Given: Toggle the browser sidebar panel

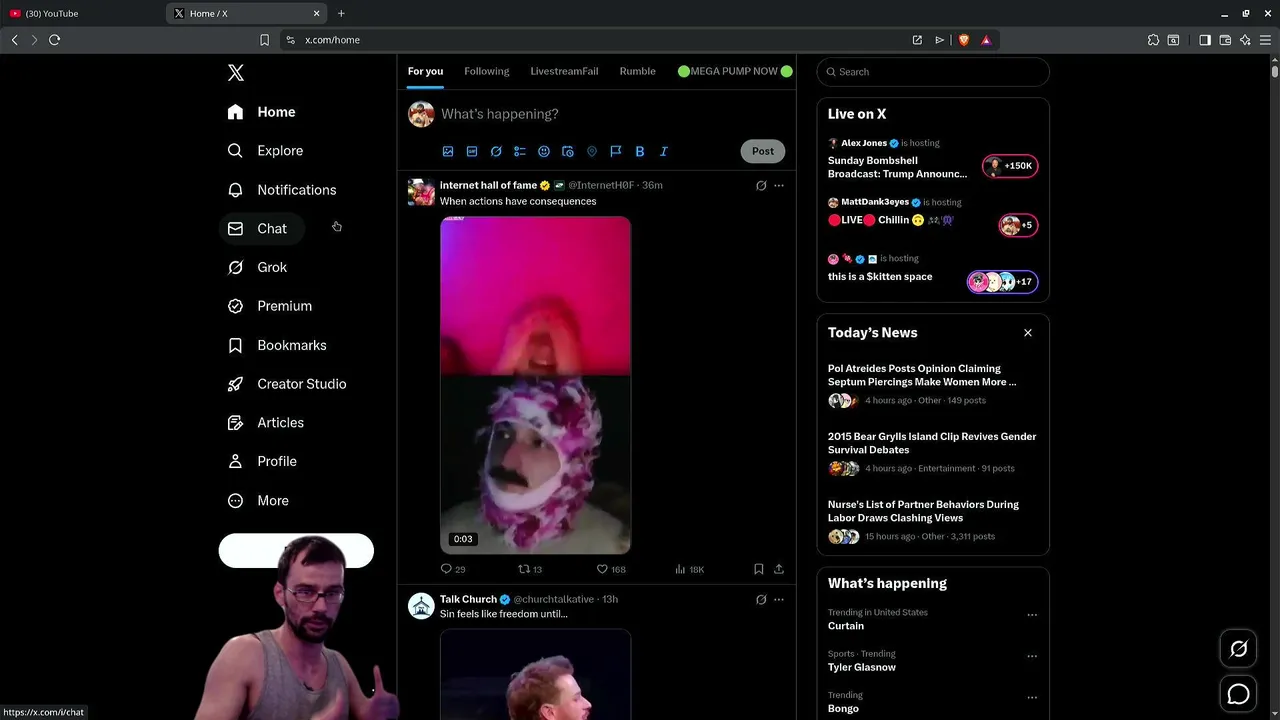Looking at the screenshot, I should click(x=1205, y=40).
